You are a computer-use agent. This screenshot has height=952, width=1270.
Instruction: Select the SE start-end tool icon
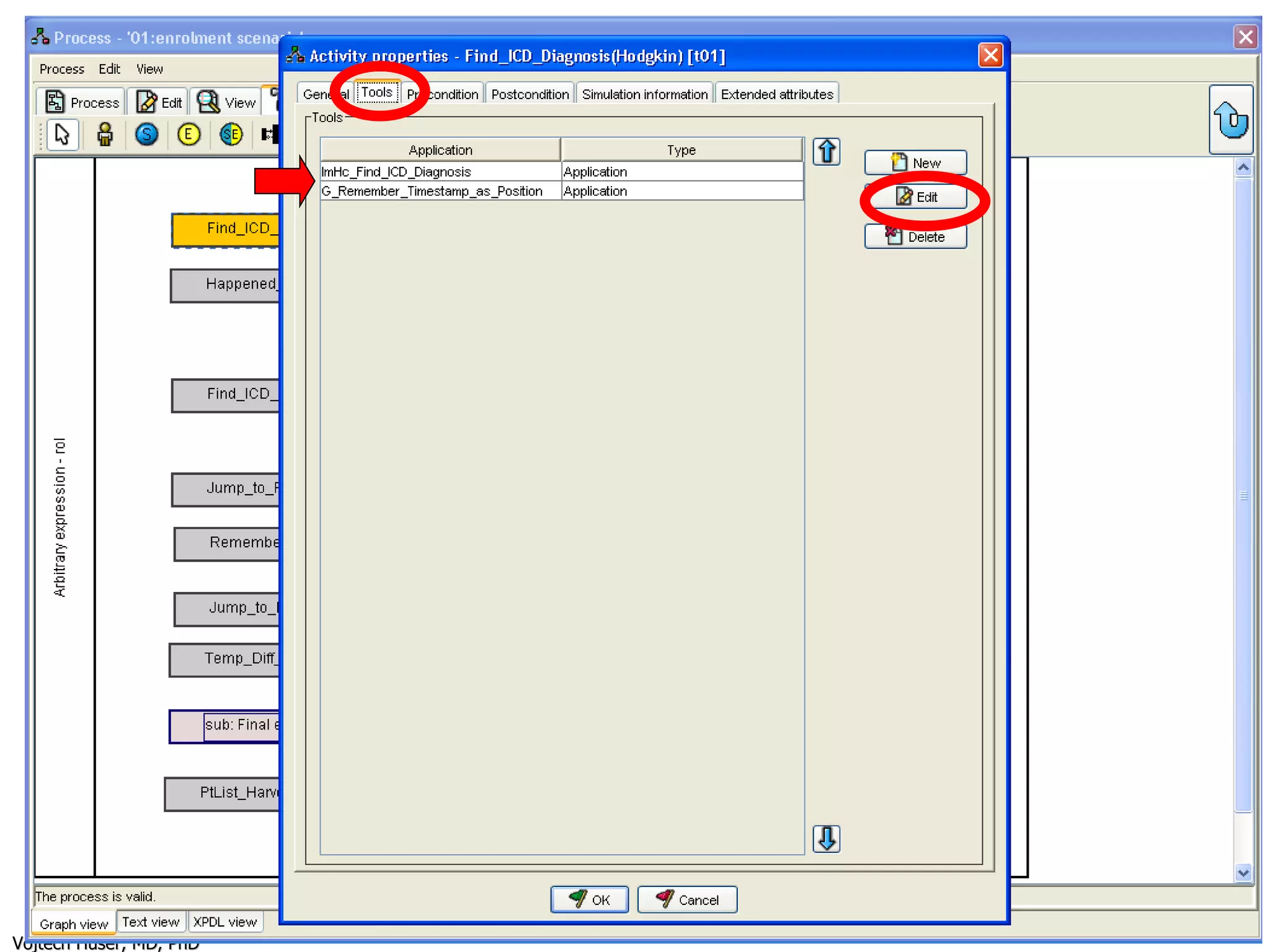tap(231, 134)
